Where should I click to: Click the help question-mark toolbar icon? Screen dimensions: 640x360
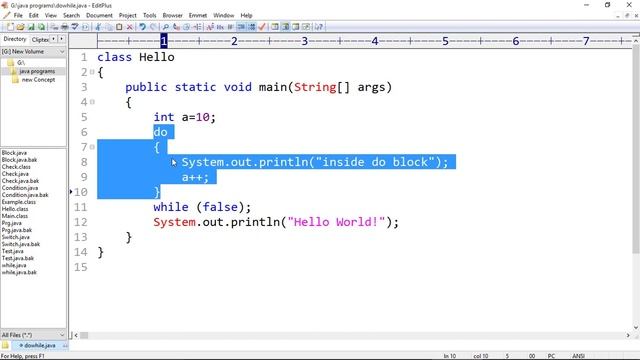tap(319, 27)
